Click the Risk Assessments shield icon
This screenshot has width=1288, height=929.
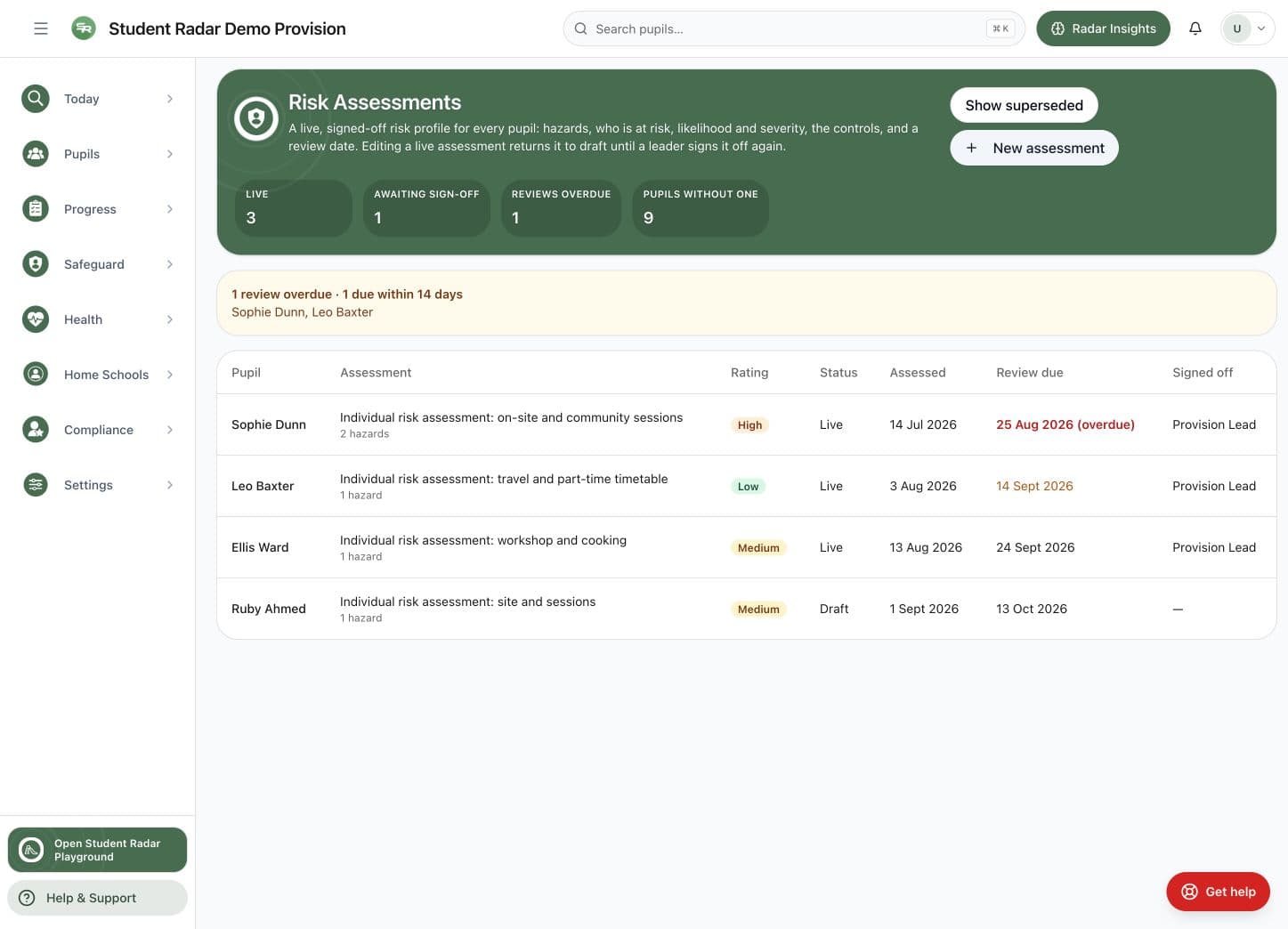point(256,118)
